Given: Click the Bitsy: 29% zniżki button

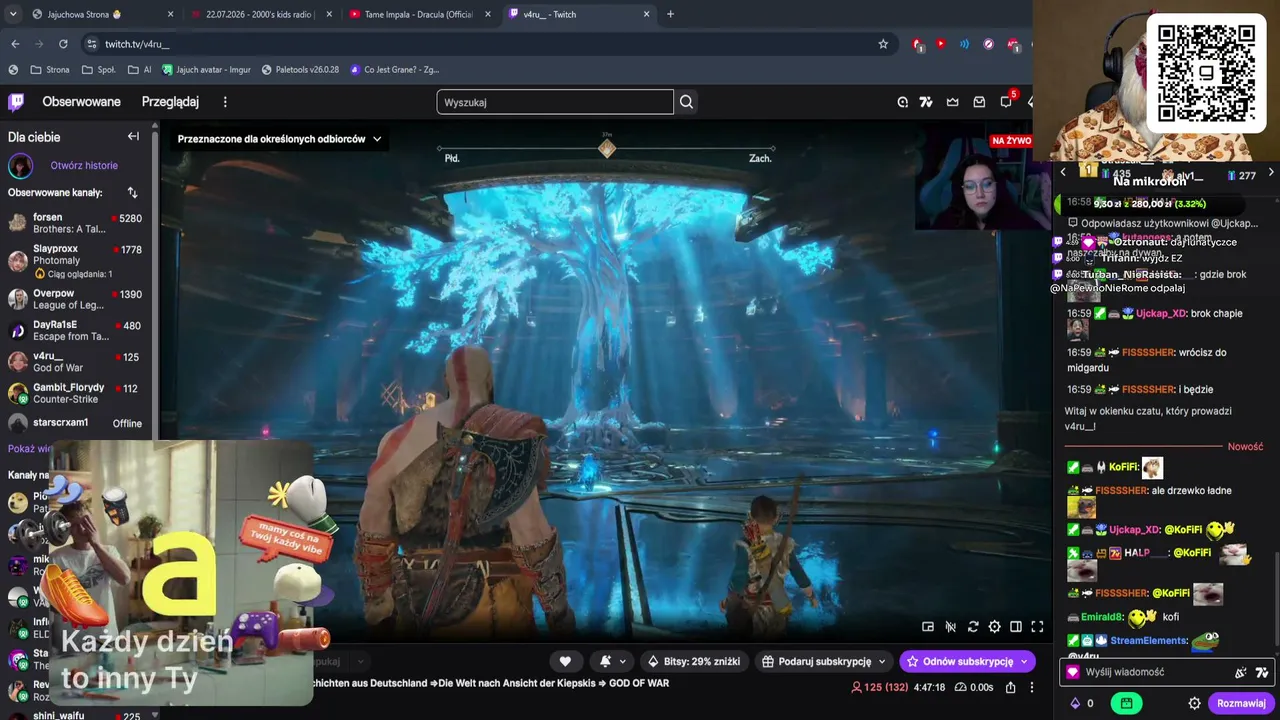Looking at the screenshot, I should pyautogui.click(x=693, y=661).
